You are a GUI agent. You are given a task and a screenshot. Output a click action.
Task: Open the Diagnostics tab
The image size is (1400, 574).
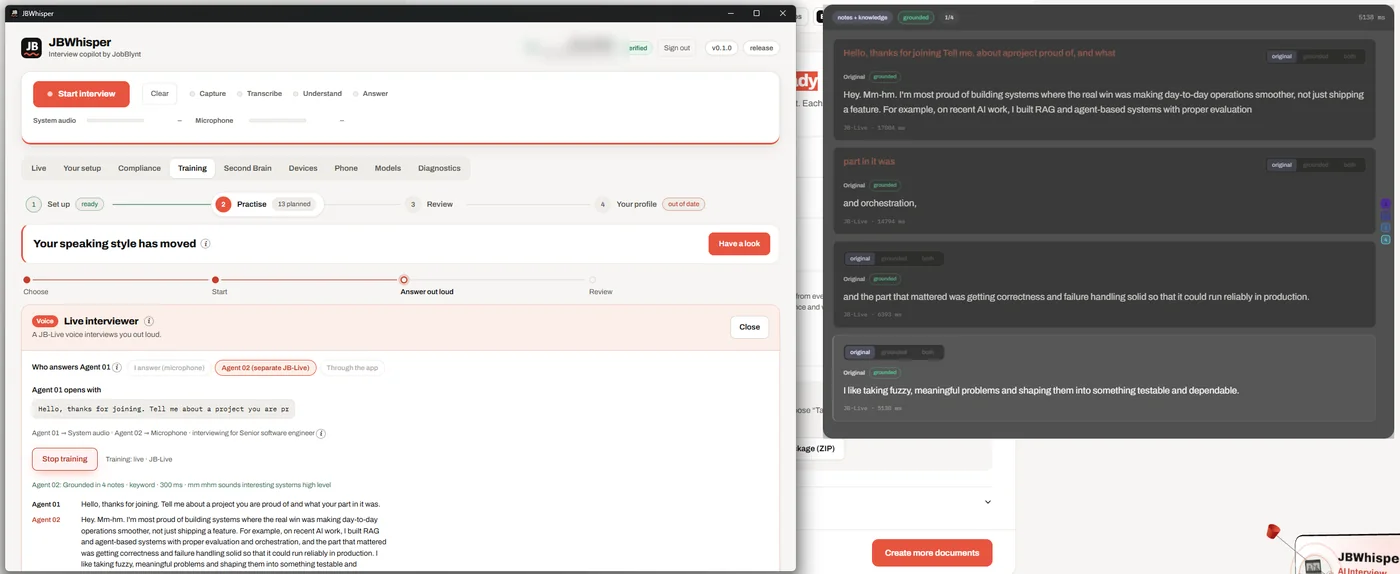coord(439,168)
